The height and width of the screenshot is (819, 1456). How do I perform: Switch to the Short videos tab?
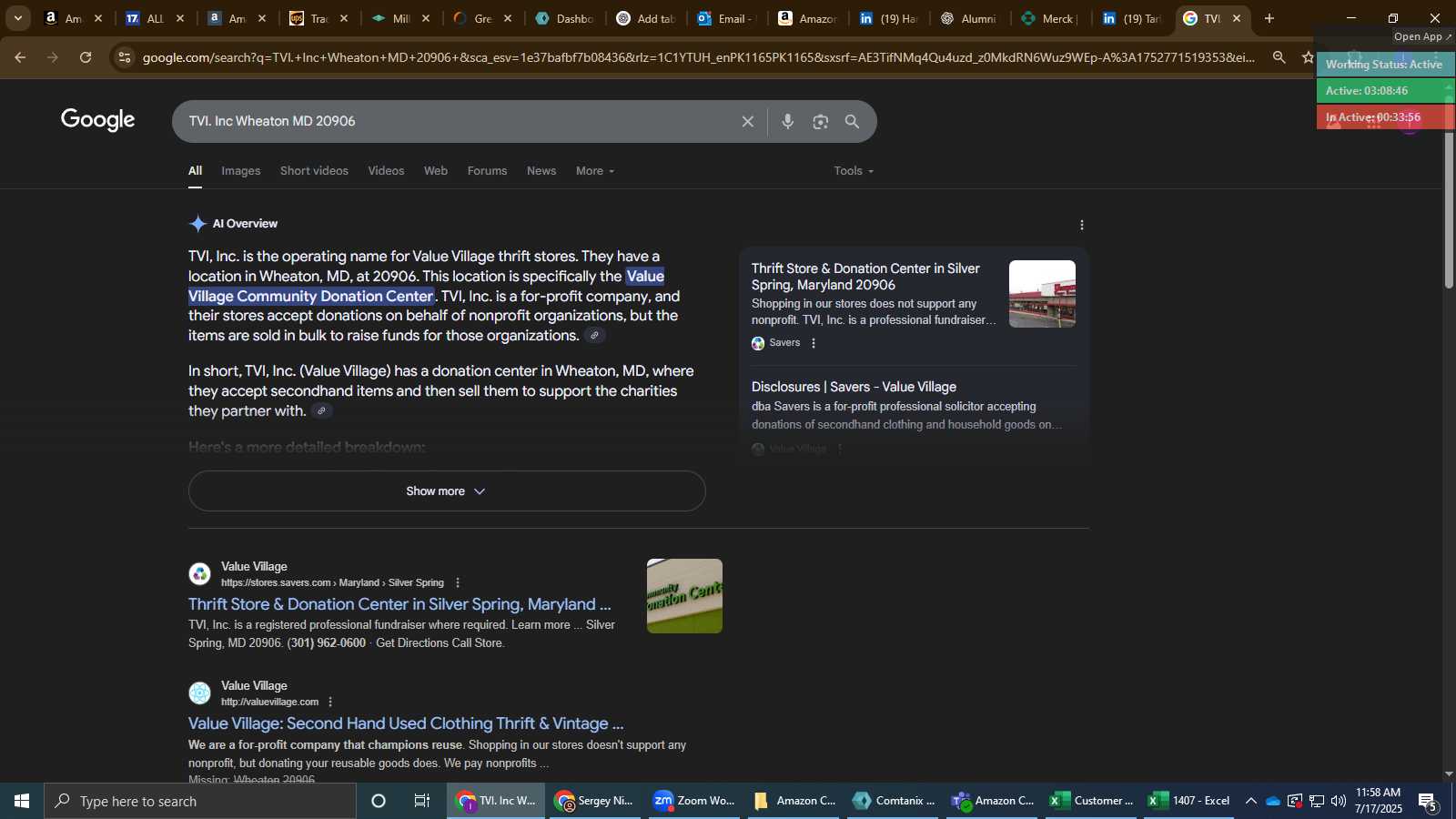pyautogui.click(x=314, y=171)
